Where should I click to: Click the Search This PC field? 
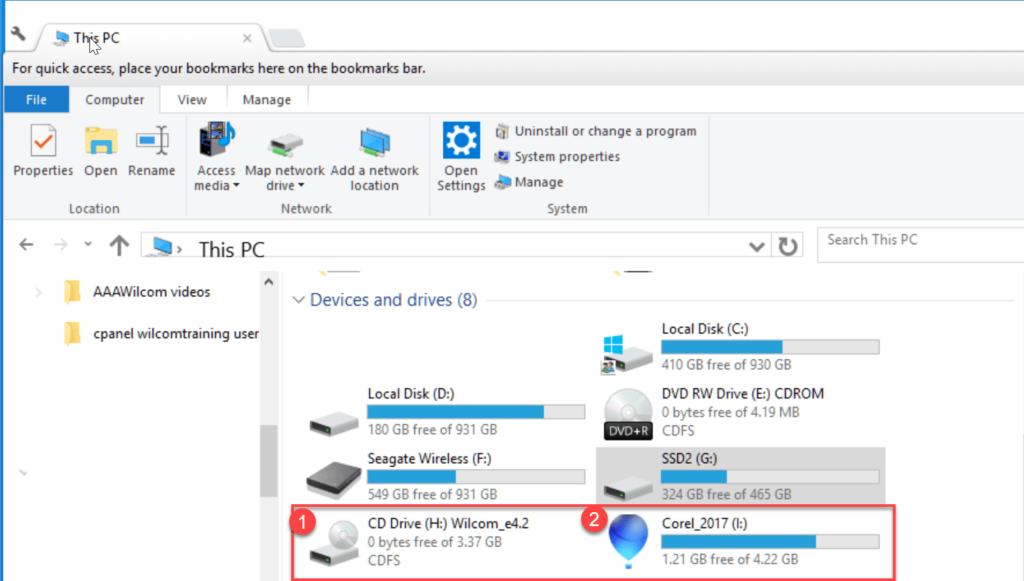pyautogui.click(x=915, y=240)
